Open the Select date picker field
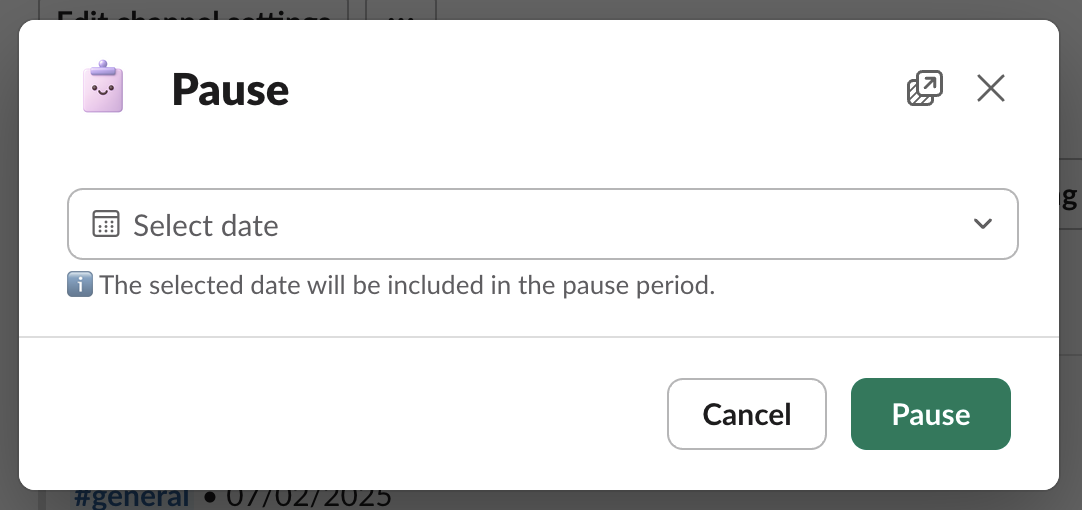Image resolution: width=1082 pixels, height=510 pixels. pos(542,224)
